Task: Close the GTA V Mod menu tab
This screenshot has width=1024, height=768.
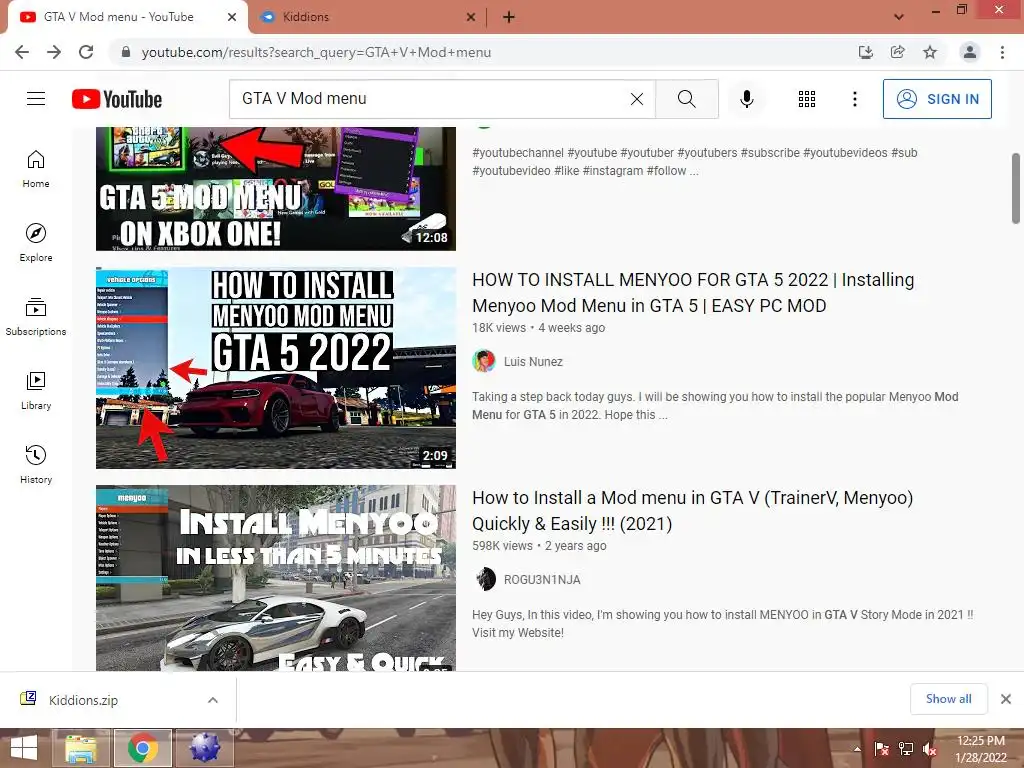Action: click(x=232, y=17)
